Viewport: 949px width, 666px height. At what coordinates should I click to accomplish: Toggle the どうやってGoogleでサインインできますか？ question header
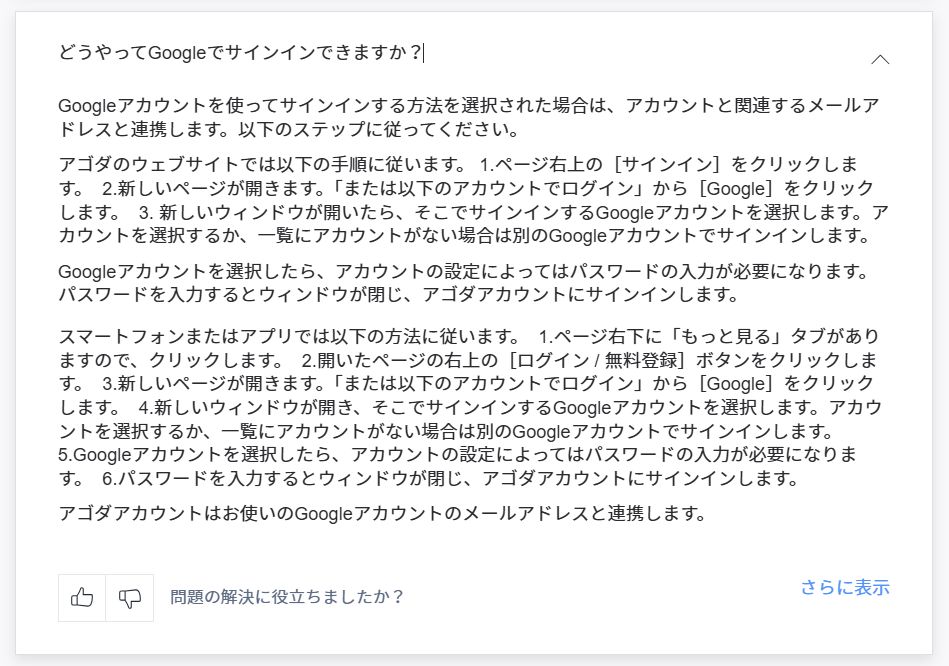tap(240, 53)
